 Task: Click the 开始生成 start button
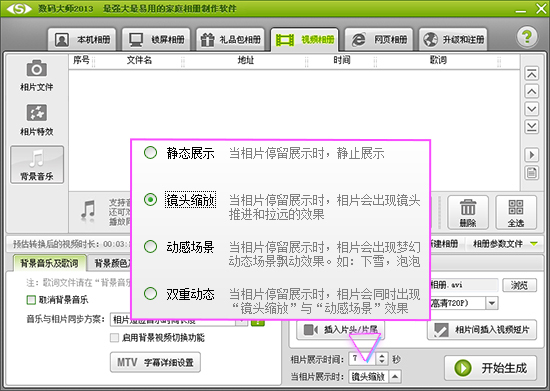click(490, 368)
